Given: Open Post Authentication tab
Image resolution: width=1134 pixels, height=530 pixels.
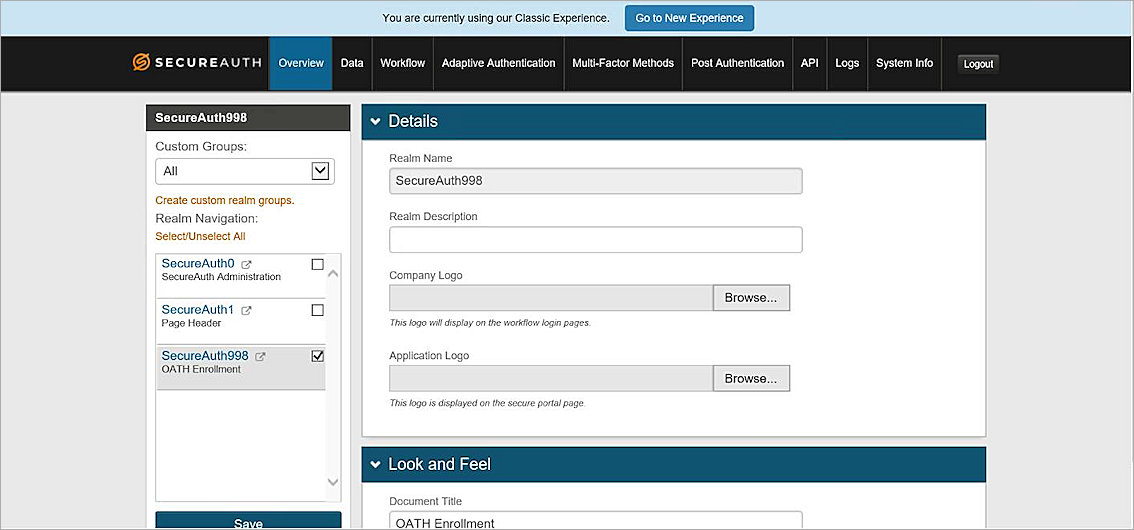Looking at the screenshot, I should 737,63.
